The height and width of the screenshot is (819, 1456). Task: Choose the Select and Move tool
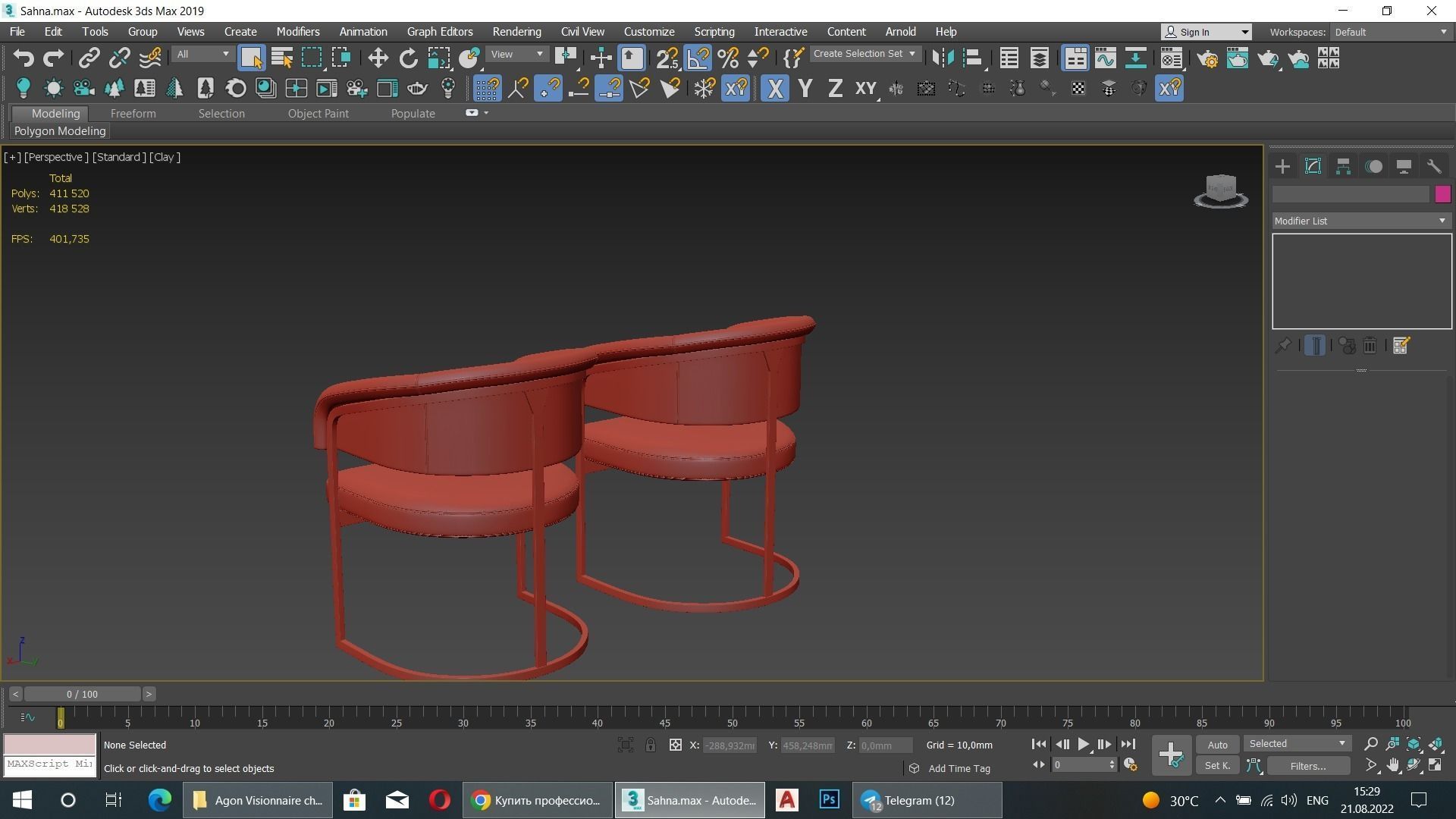tap(378, 58)
